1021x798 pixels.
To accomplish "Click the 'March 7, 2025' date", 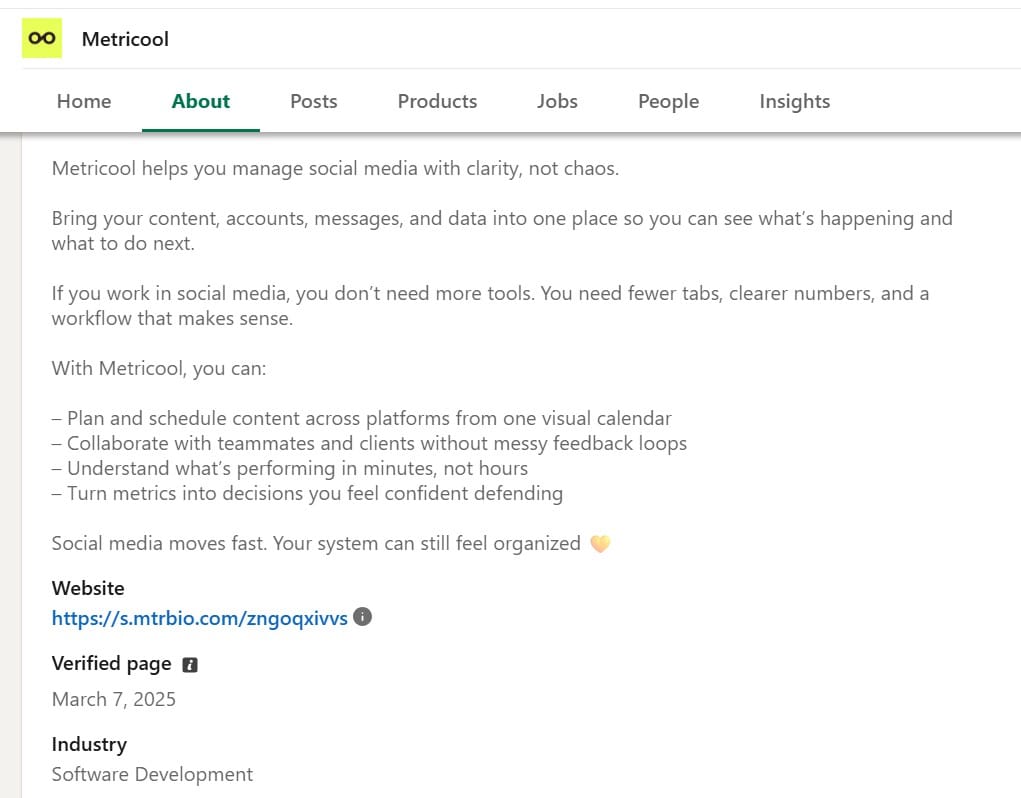I will 113,699.
